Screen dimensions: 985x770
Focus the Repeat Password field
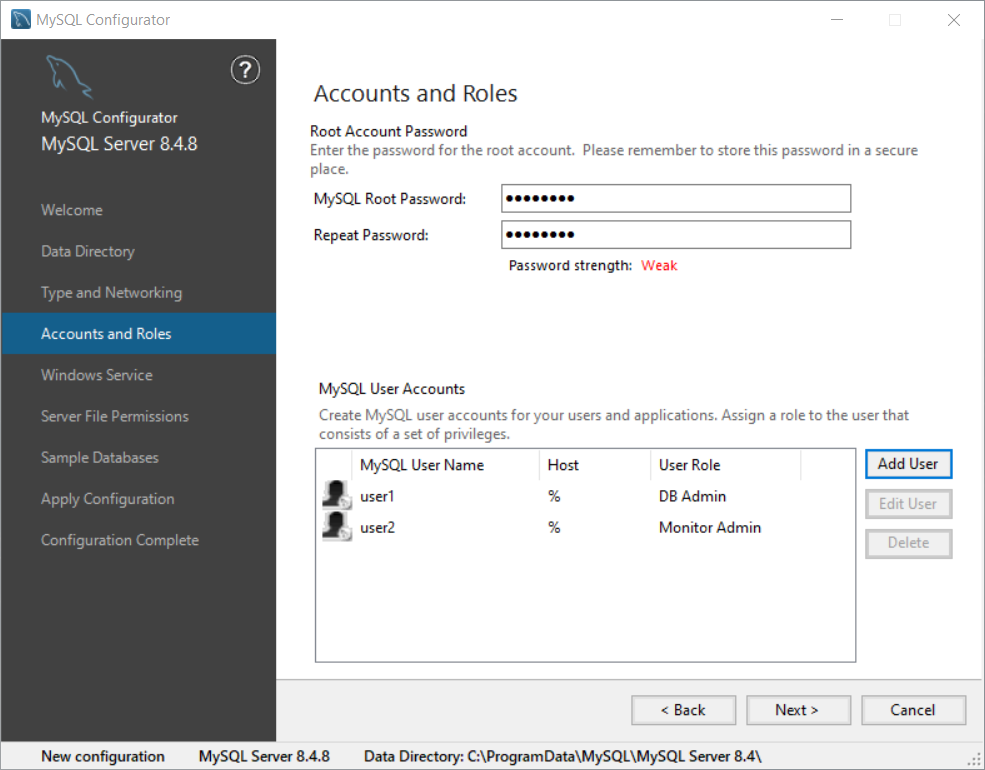point(676,235)
